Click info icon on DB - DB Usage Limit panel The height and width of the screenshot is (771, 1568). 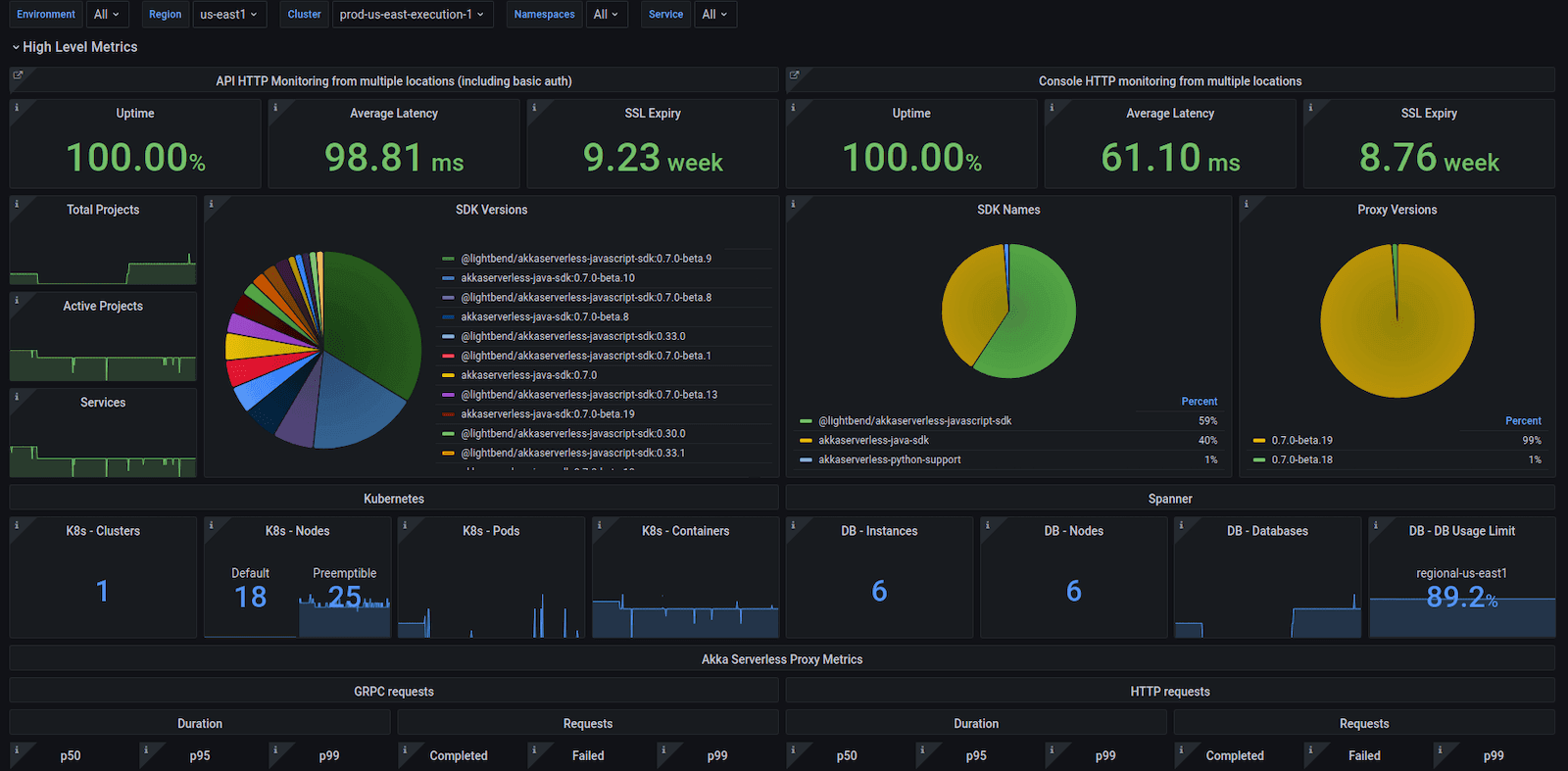pyautogui.click(x=1376, y=525)
